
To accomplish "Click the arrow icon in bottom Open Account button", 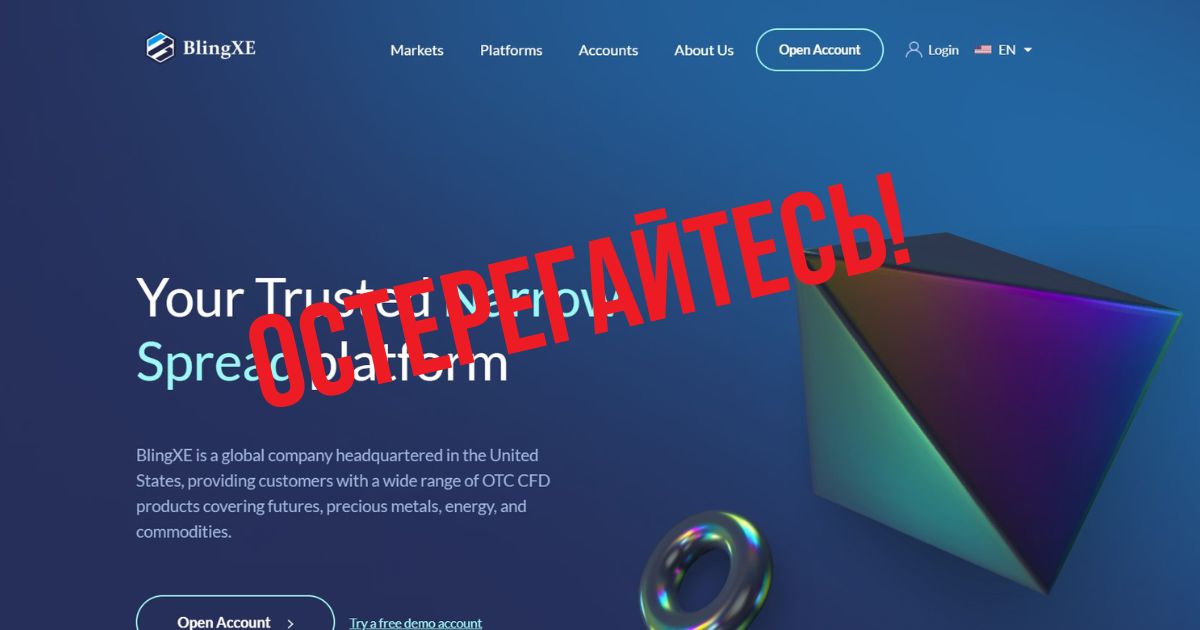I will tap(290, 623).
